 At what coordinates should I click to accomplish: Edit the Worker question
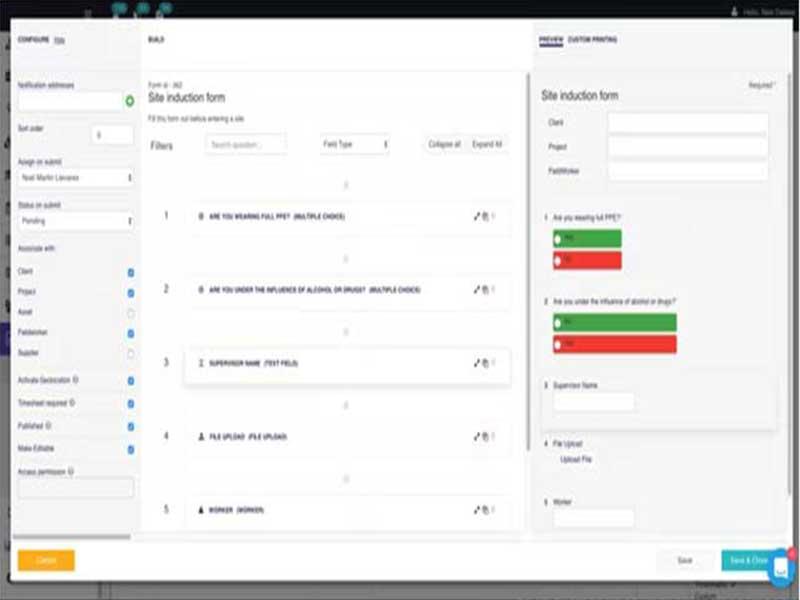click(x=477, y=510)
